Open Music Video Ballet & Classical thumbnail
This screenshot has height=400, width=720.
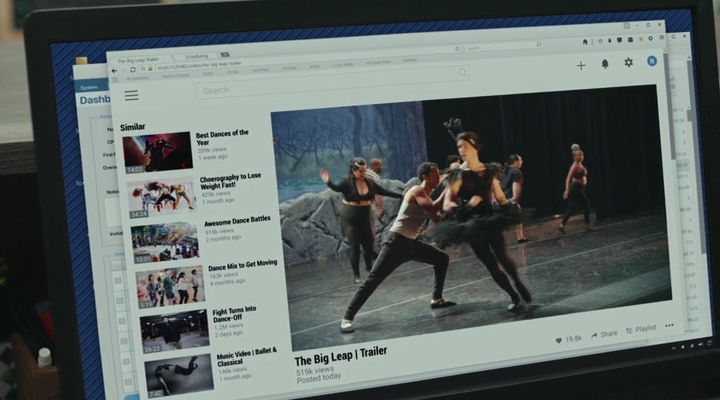[x=179, y=375]
